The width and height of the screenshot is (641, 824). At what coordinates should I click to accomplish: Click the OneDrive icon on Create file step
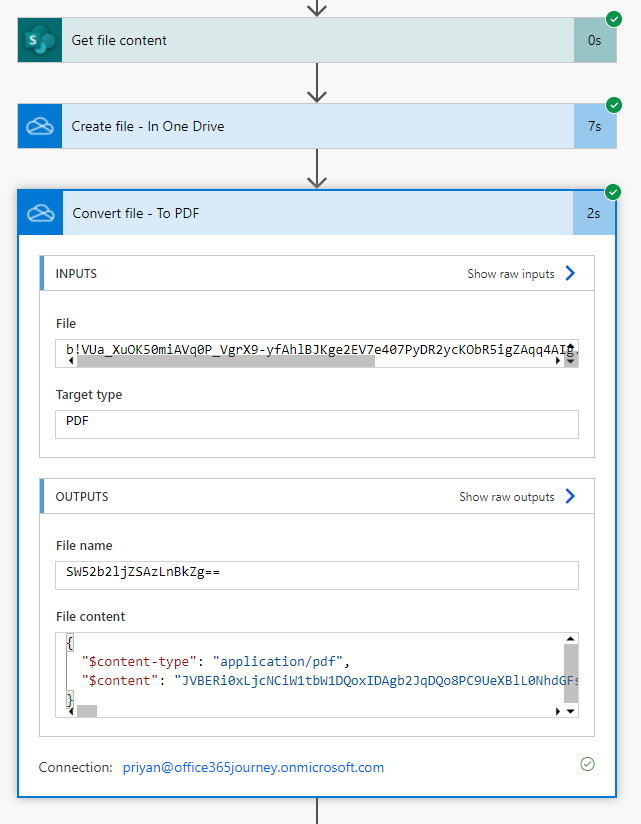[x=40, y=126]
